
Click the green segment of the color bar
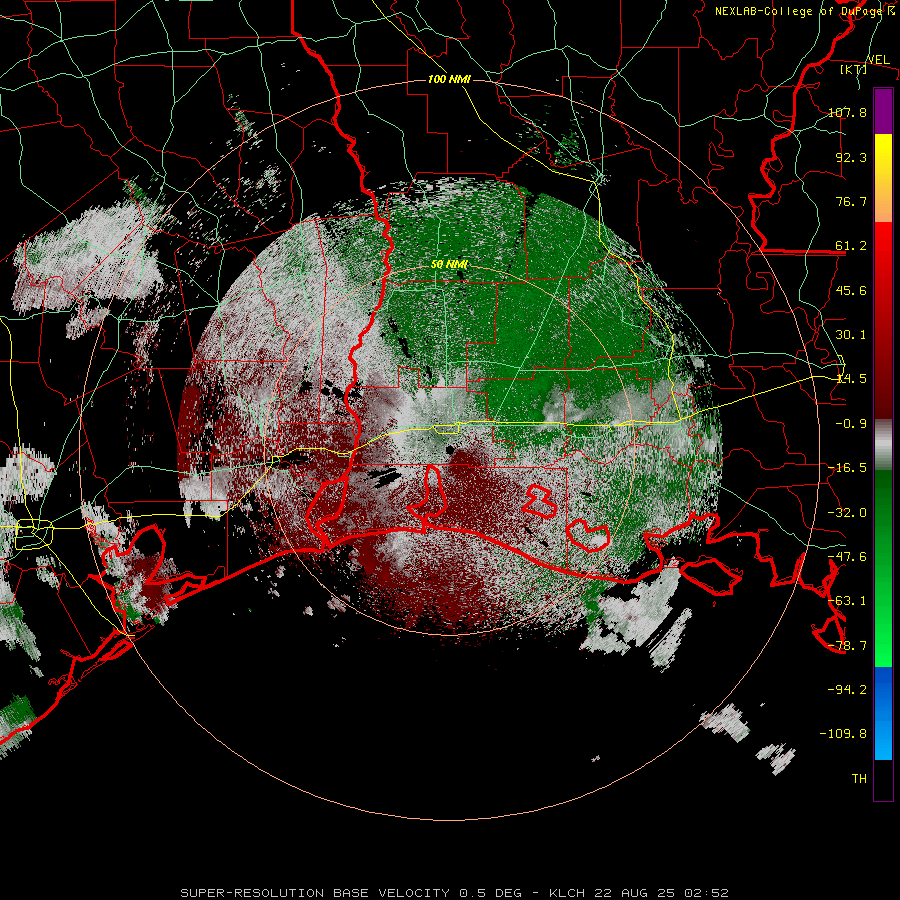(883, 568)
